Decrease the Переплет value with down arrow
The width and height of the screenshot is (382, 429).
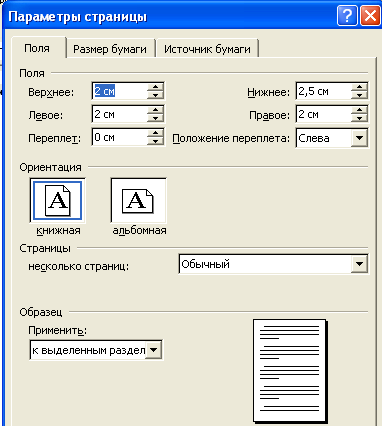pyautogui.click(x=155, y=141)
